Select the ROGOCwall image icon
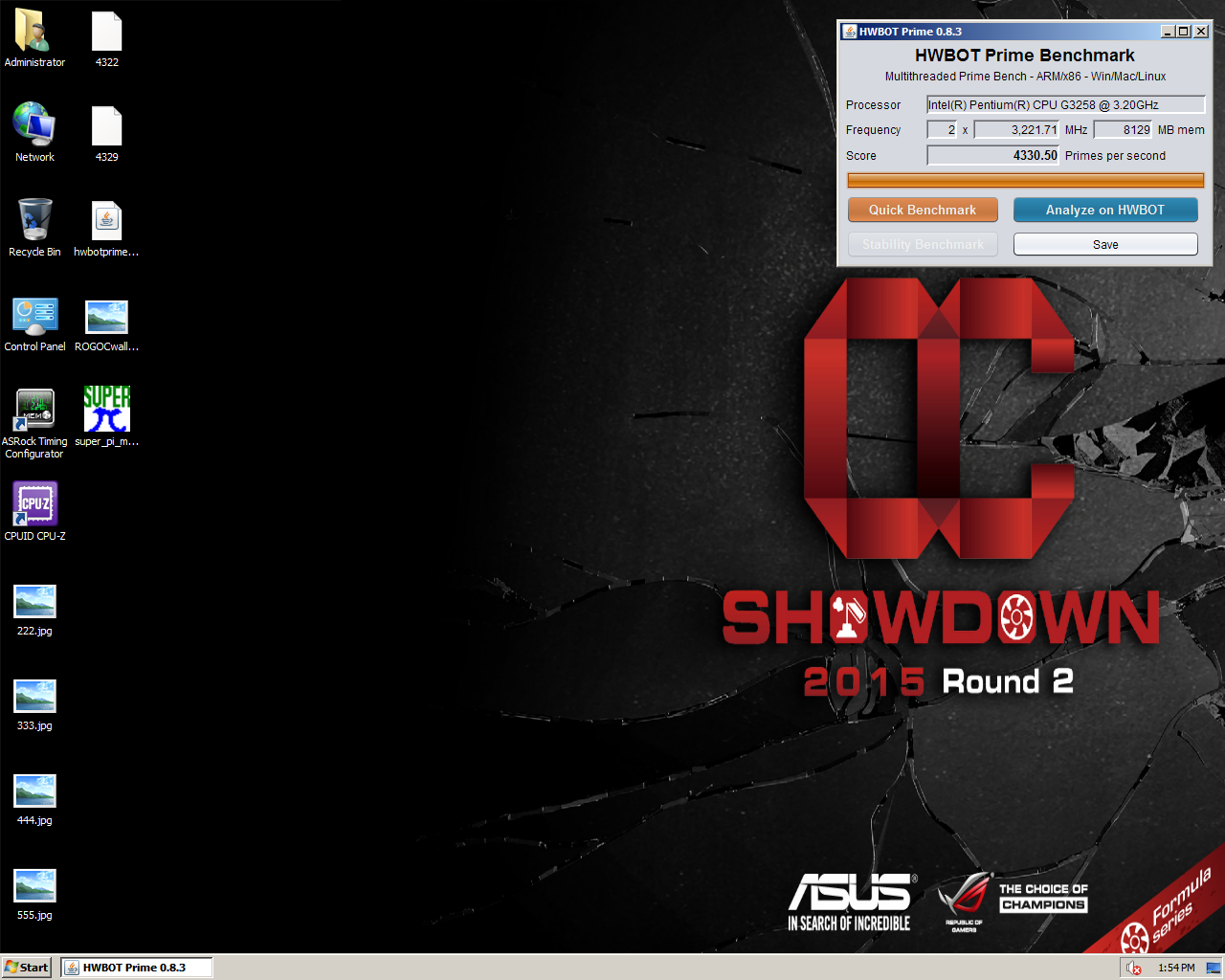1225x980 pixels. coord(106,317)
